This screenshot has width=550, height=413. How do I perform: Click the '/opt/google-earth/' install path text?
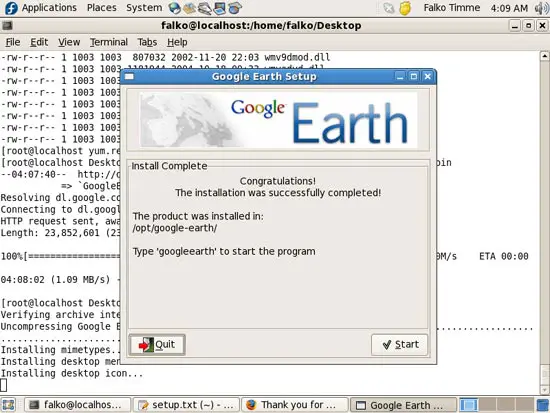point(175,228)
